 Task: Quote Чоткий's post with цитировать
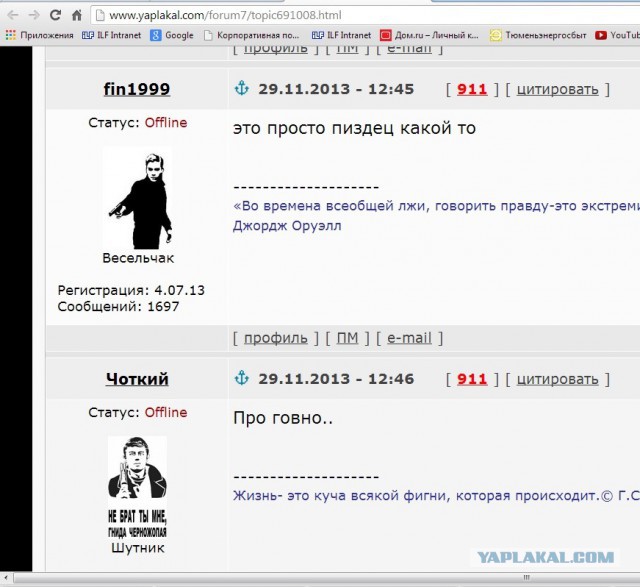point(558,379)
